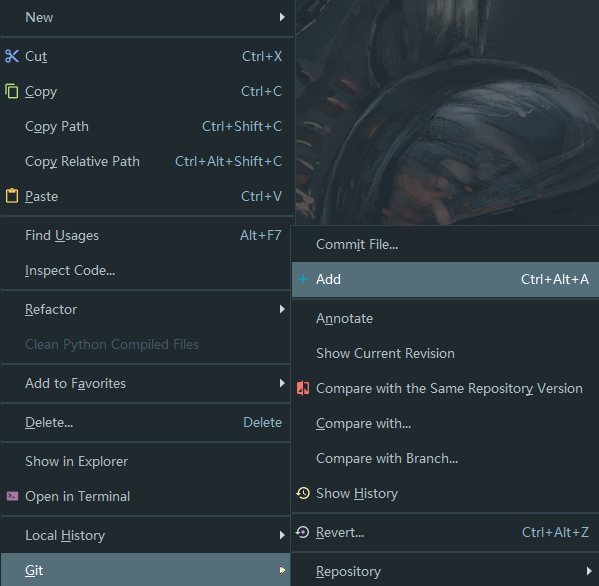The height and width of the screenshot is (586, 599).
Task: Select Copy in the context menu
Action: pos(147,91)
